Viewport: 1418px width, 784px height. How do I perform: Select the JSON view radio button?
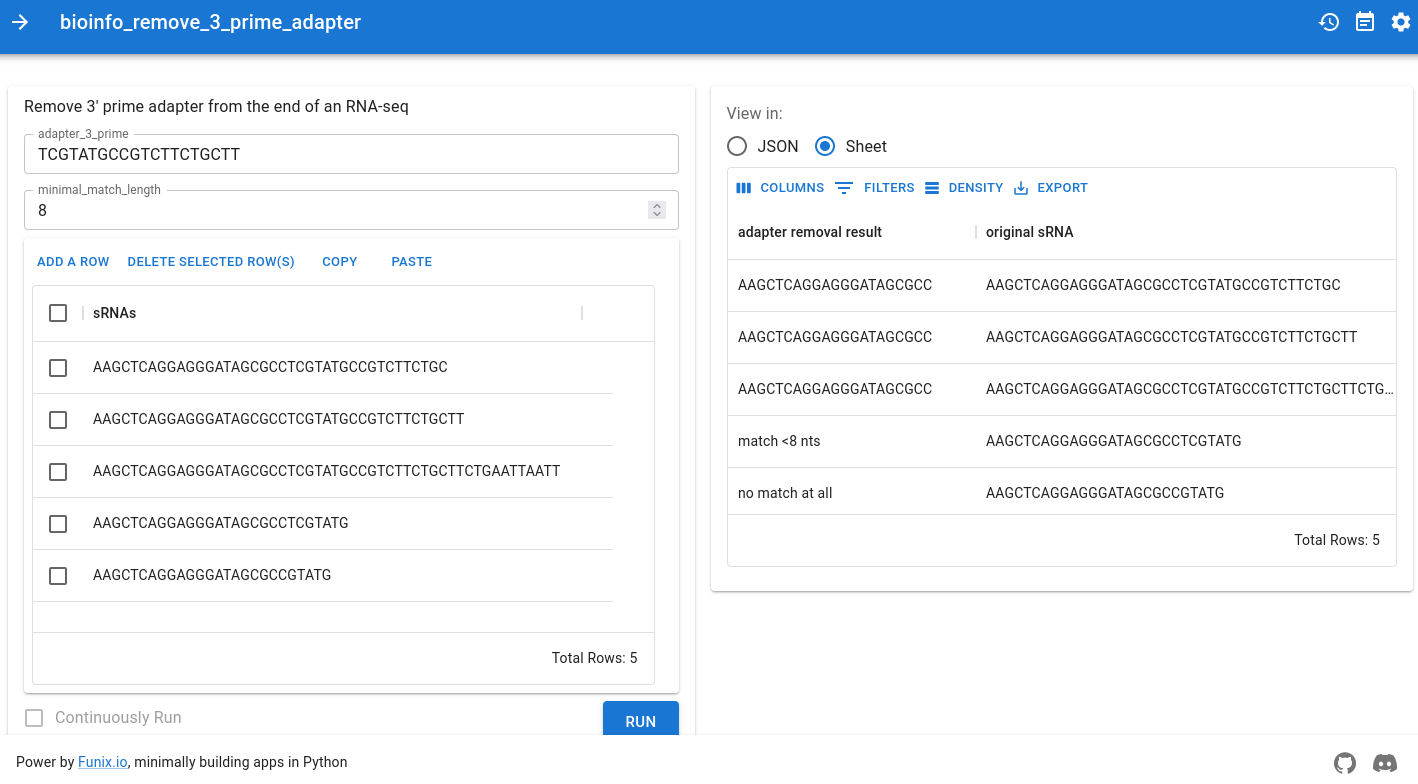(737, 146)
